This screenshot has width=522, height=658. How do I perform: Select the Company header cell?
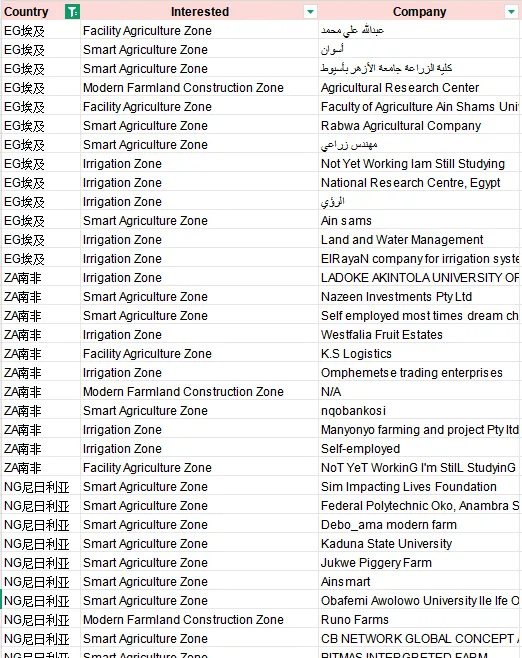coord(419,11)
